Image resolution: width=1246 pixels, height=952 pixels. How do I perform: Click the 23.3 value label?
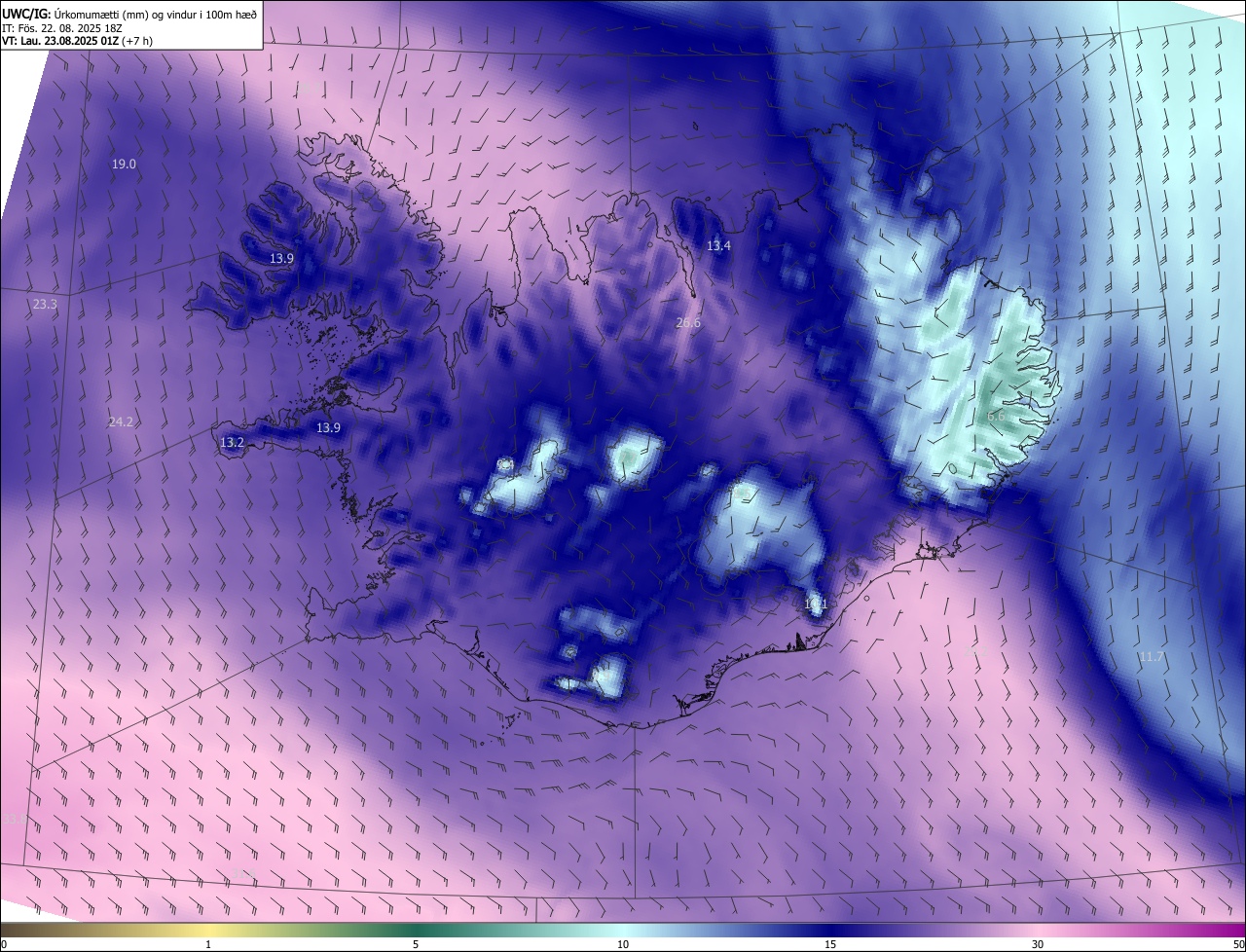[x=45, y=305]
